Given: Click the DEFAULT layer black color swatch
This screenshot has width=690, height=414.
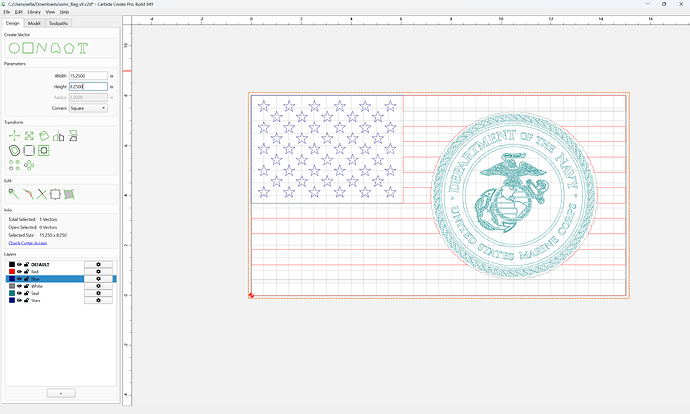Looking at the screenshot, I should (x=12, y=264).
